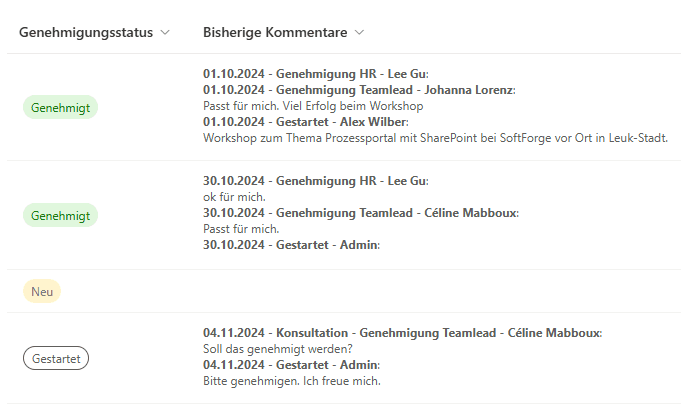689x410 pixels.
Task: Select the 30.10.2024 Genehmigung Teamlead - Céline Mabboux line
Action: point(360,213)
